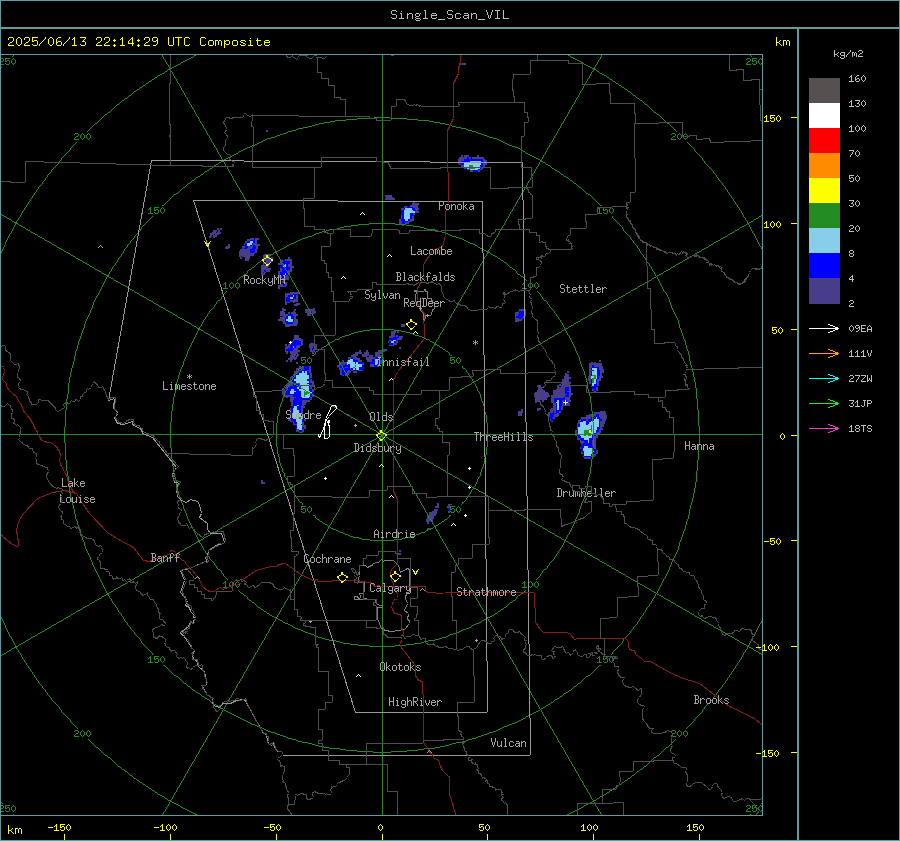Click the light blue 20 kg/m2 legend swatch
The height and width of the screenshot is (841, 900).
click(x=824, y=241)
